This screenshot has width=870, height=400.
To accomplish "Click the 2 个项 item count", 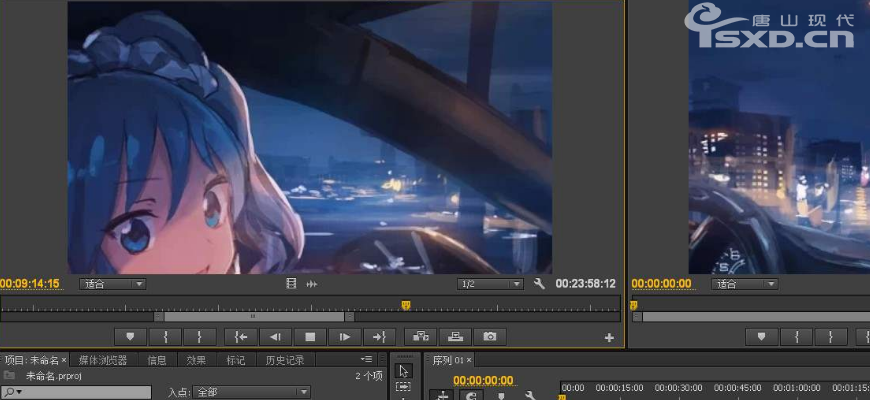I will [369, 376].
